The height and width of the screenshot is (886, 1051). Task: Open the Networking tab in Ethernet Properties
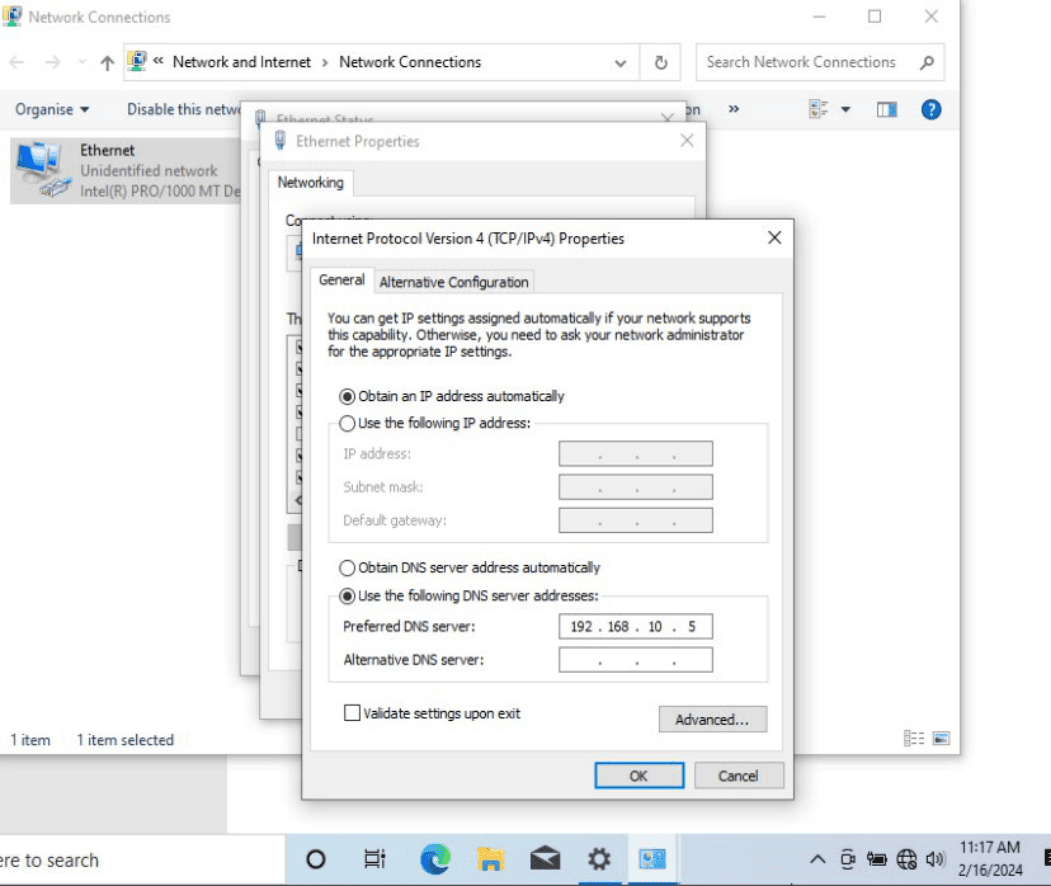pos(310,182)
